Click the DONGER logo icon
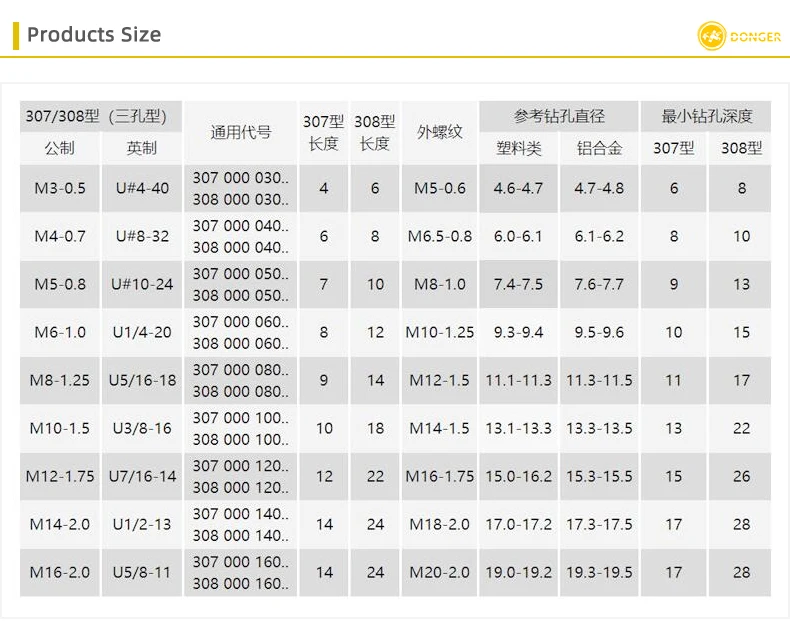The image size is (790, 621). 711,36
